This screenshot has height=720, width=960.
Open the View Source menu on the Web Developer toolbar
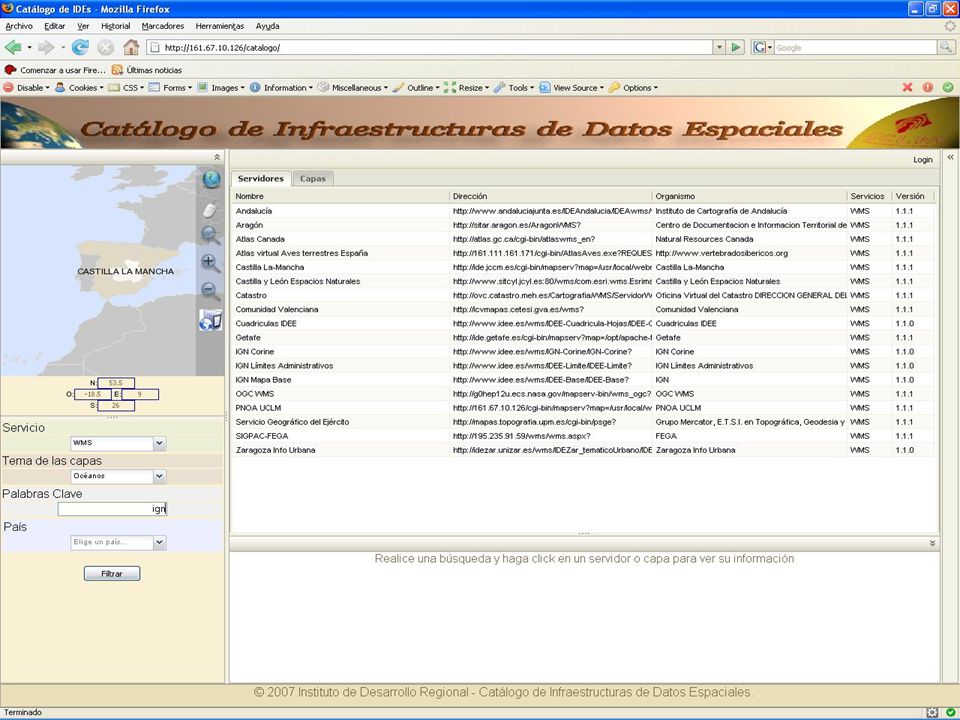(572, 88)
